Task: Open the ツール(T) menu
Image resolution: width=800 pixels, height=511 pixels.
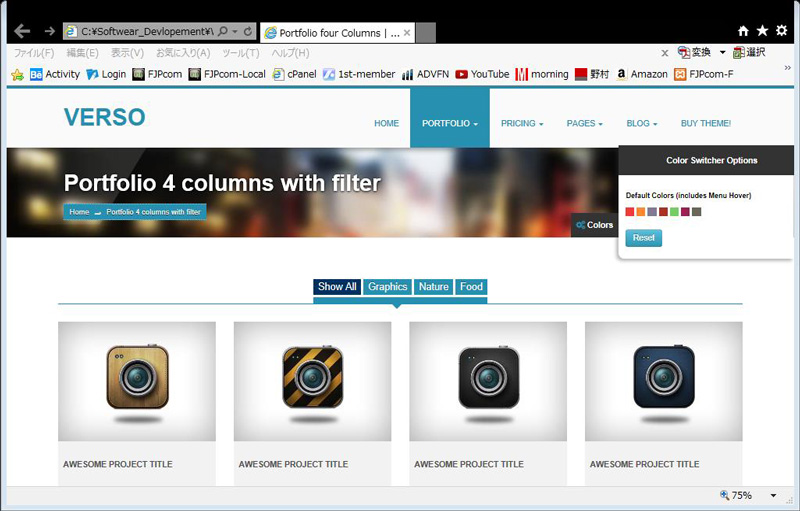Action: [241, 53]
